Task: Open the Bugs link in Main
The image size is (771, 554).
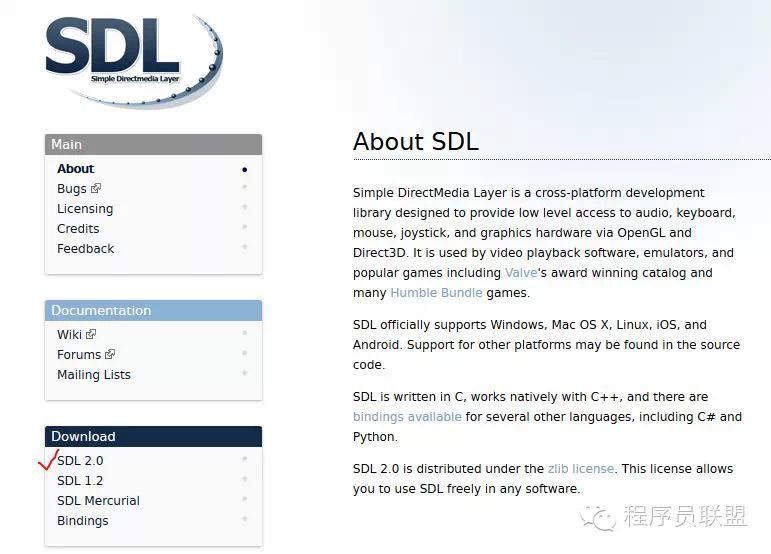Action: tap(72, 189)
